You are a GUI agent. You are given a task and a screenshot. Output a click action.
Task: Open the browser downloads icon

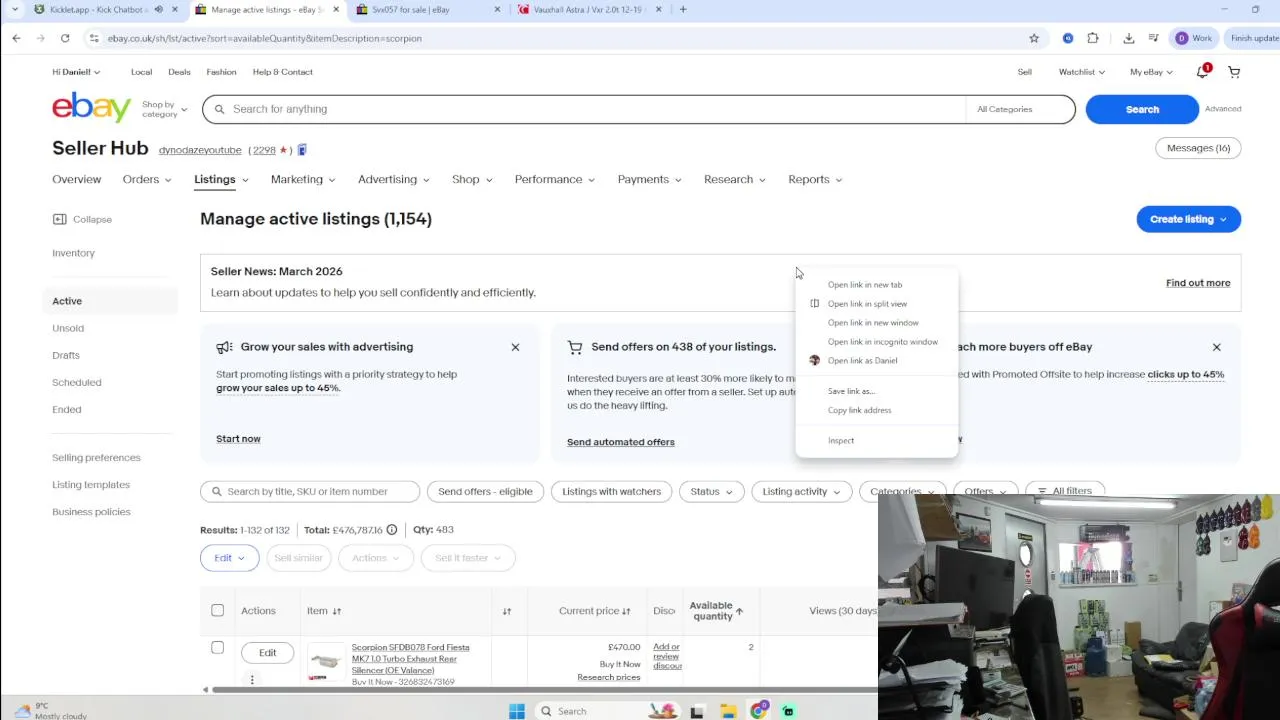[1129, 38]
